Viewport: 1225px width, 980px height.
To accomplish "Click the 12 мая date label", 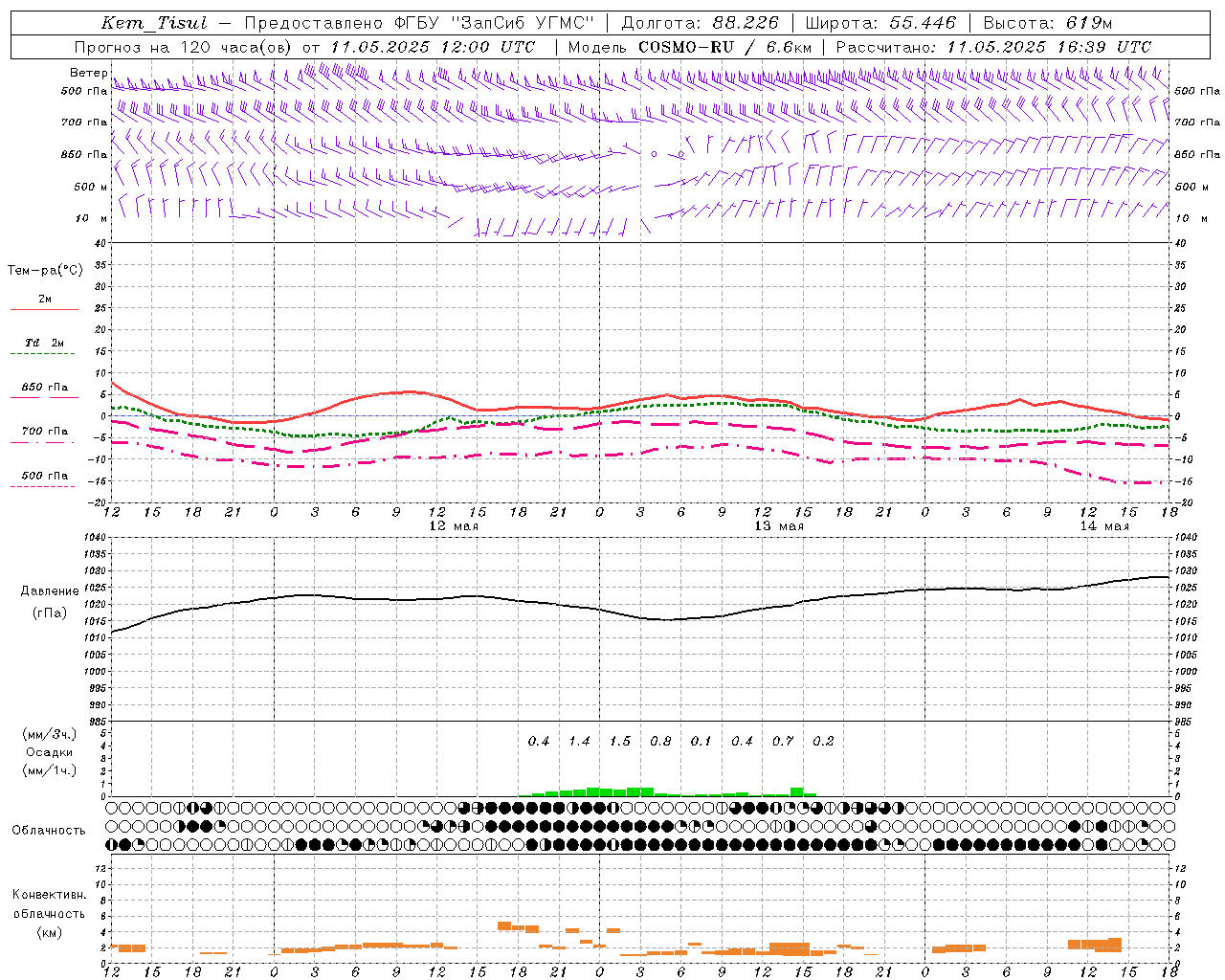I will [x=454, y=526].
